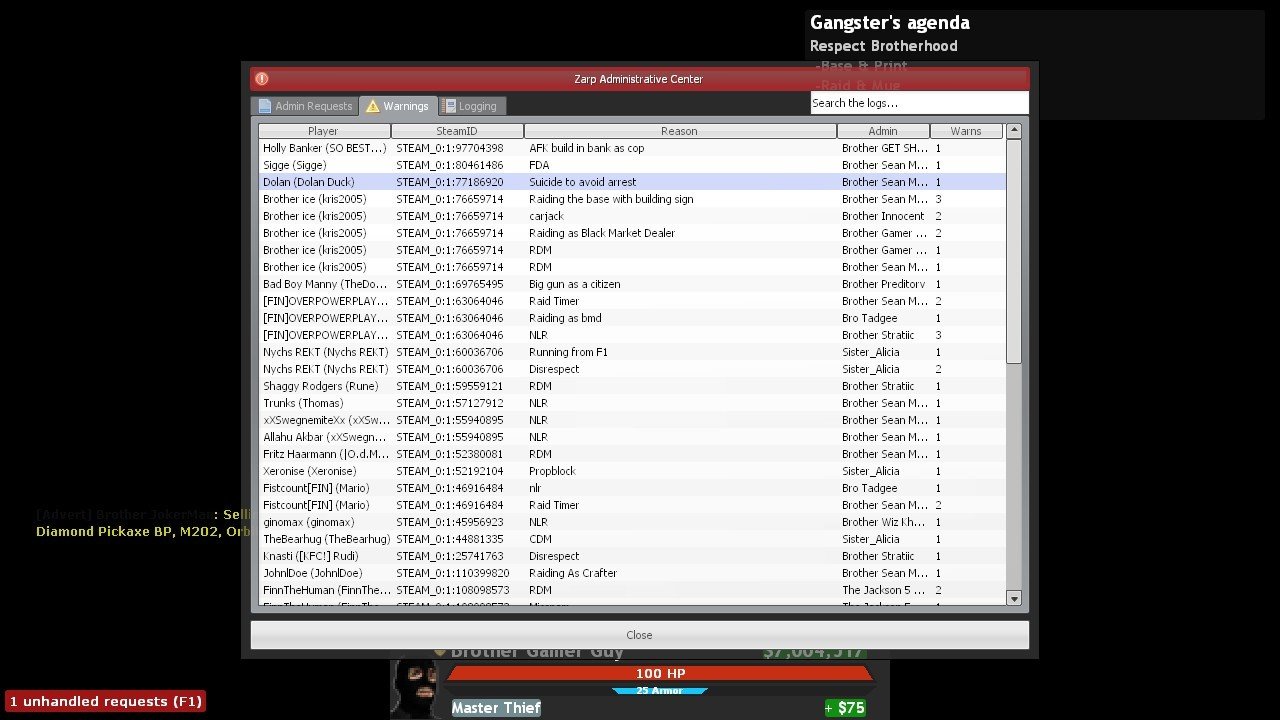Click the vertical scrollbar thumb
This screenshot has width=1280, height=720.
tap(1014, 251)
